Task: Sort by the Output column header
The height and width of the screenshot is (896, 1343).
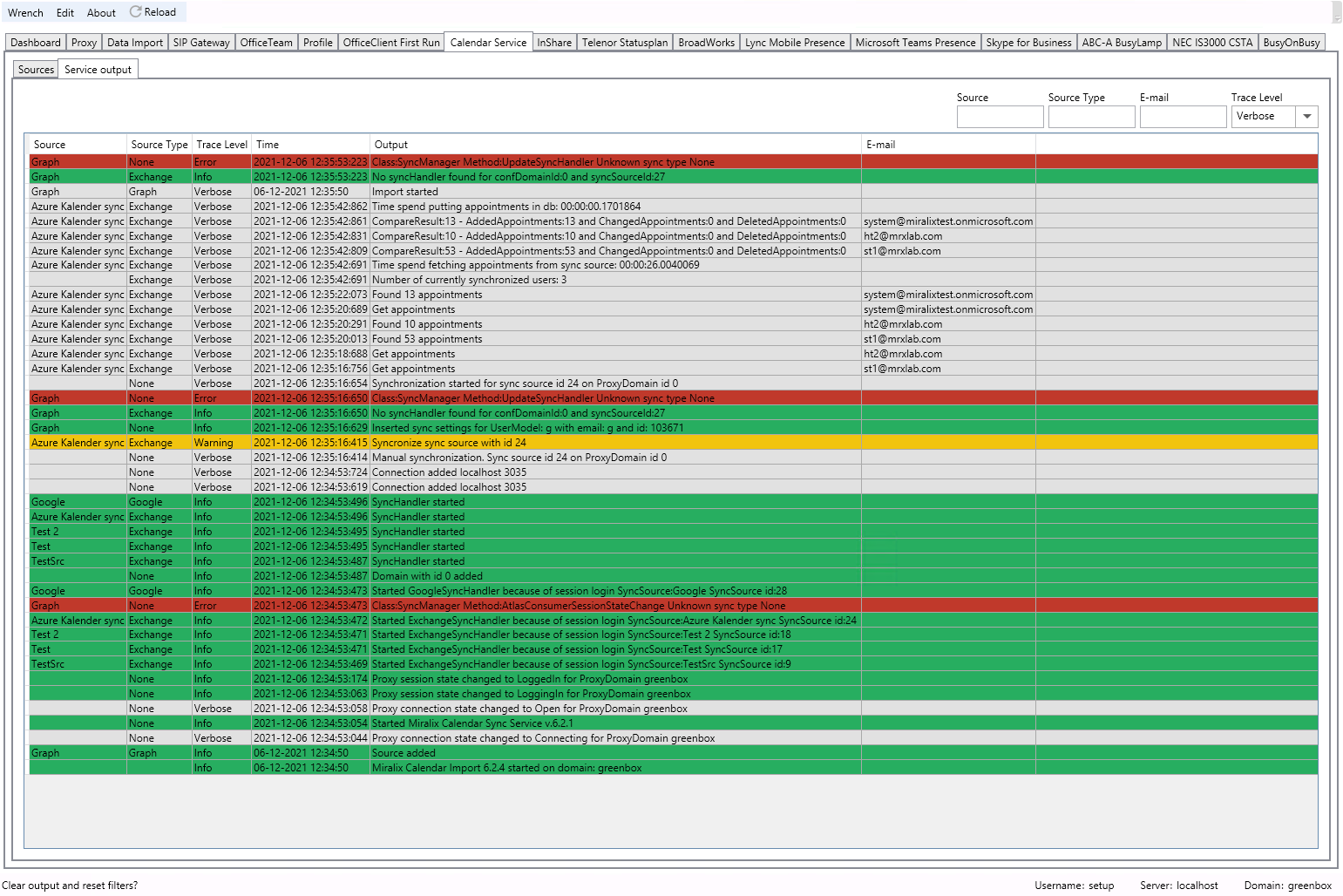Action: tap(615, 145)
